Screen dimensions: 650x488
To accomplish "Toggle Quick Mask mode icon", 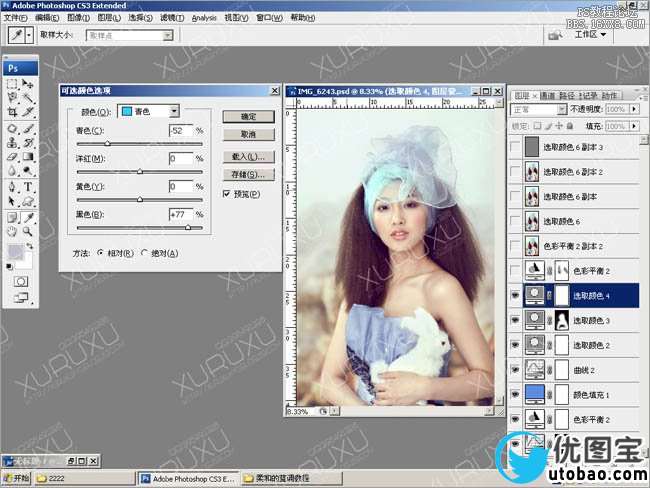I will coord(21,282).
